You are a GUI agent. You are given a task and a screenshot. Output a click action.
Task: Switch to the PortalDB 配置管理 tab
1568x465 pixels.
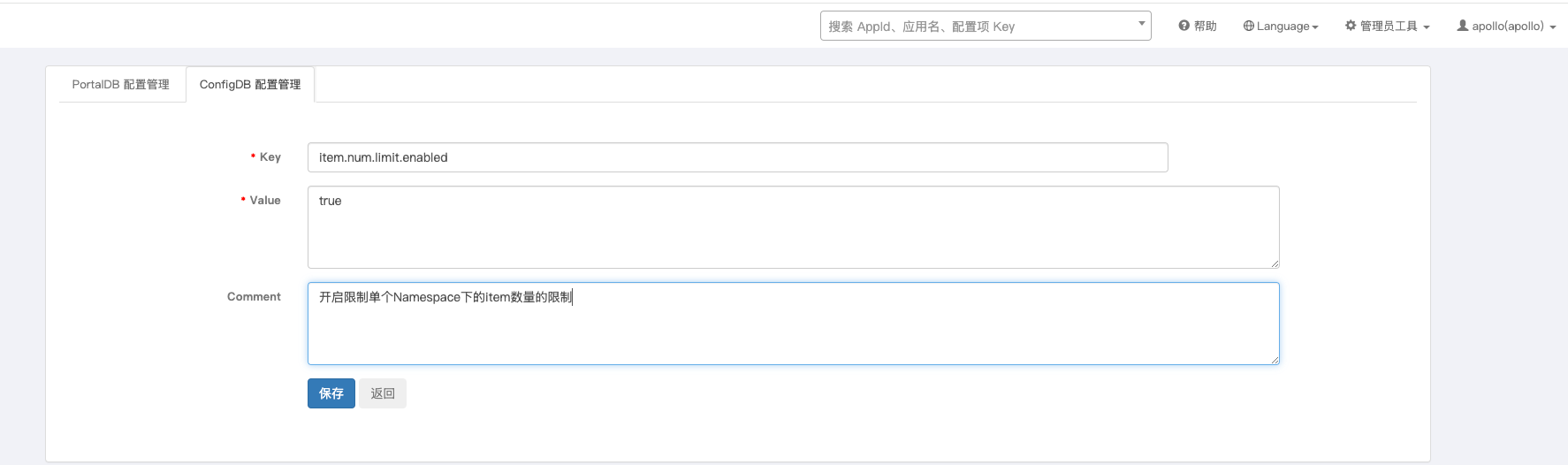pyautogui.click(x=121, y=84)
